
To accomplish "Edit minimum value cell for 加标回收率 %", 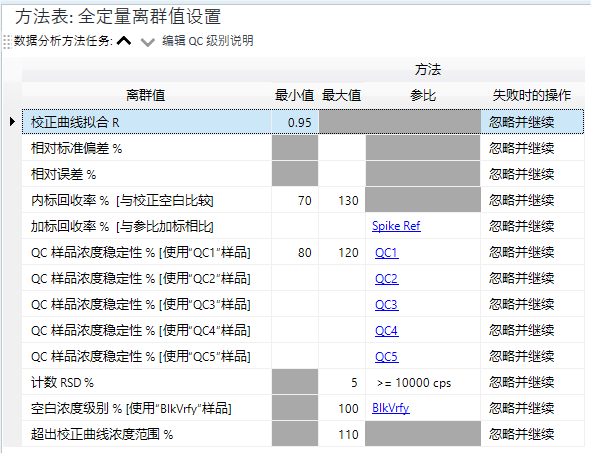I will tap(295, 226).
